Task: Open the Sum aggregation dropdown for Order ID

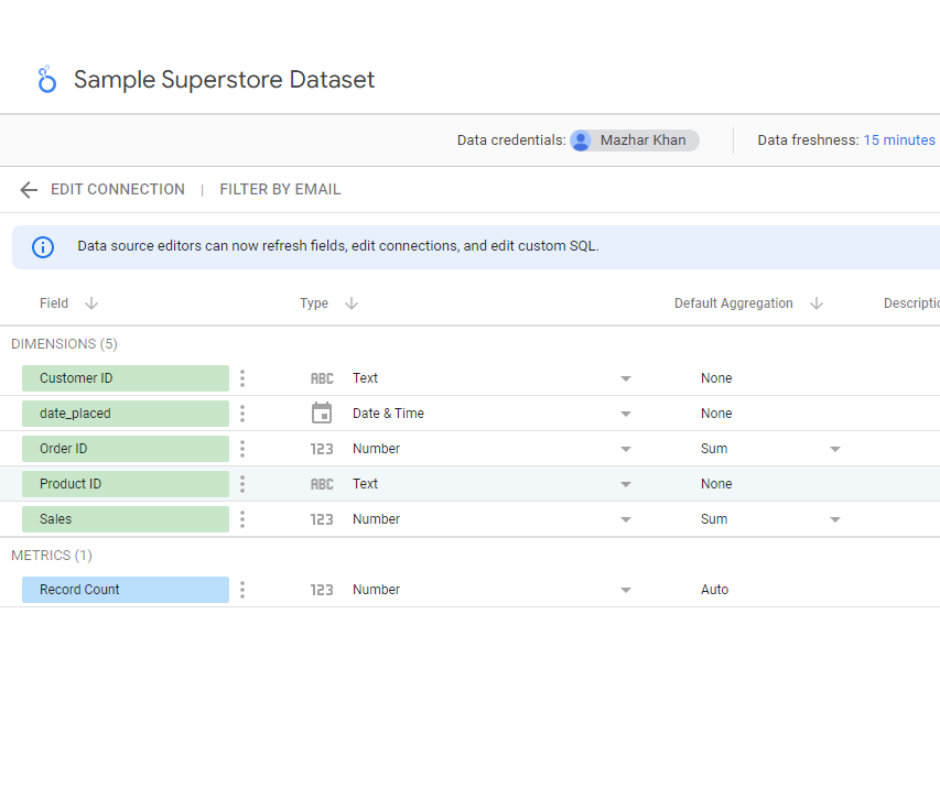Action: [x=835, y=450]
